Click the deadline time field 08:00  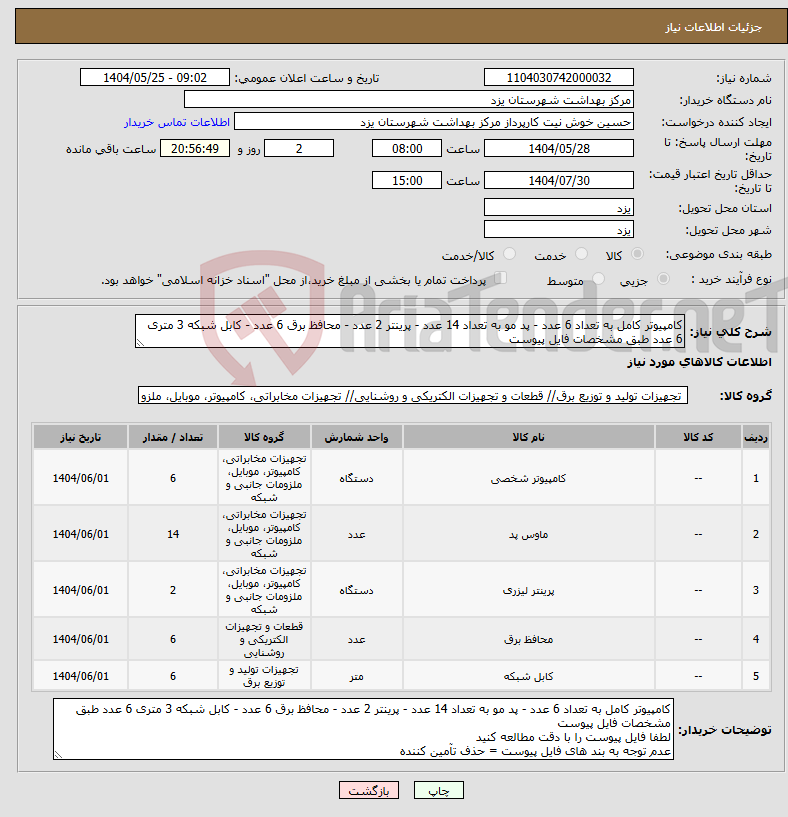407,148
